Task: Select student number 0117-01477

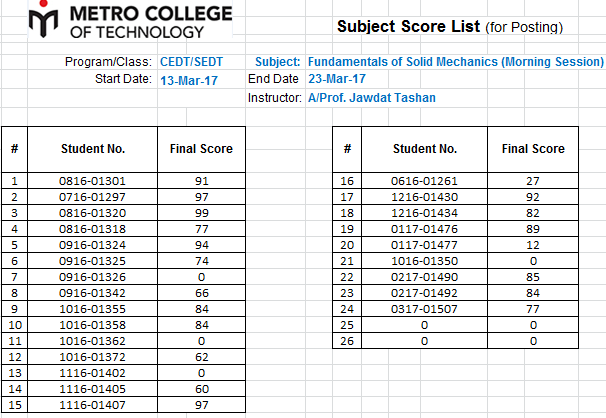Action: click(x=424, y=245)
